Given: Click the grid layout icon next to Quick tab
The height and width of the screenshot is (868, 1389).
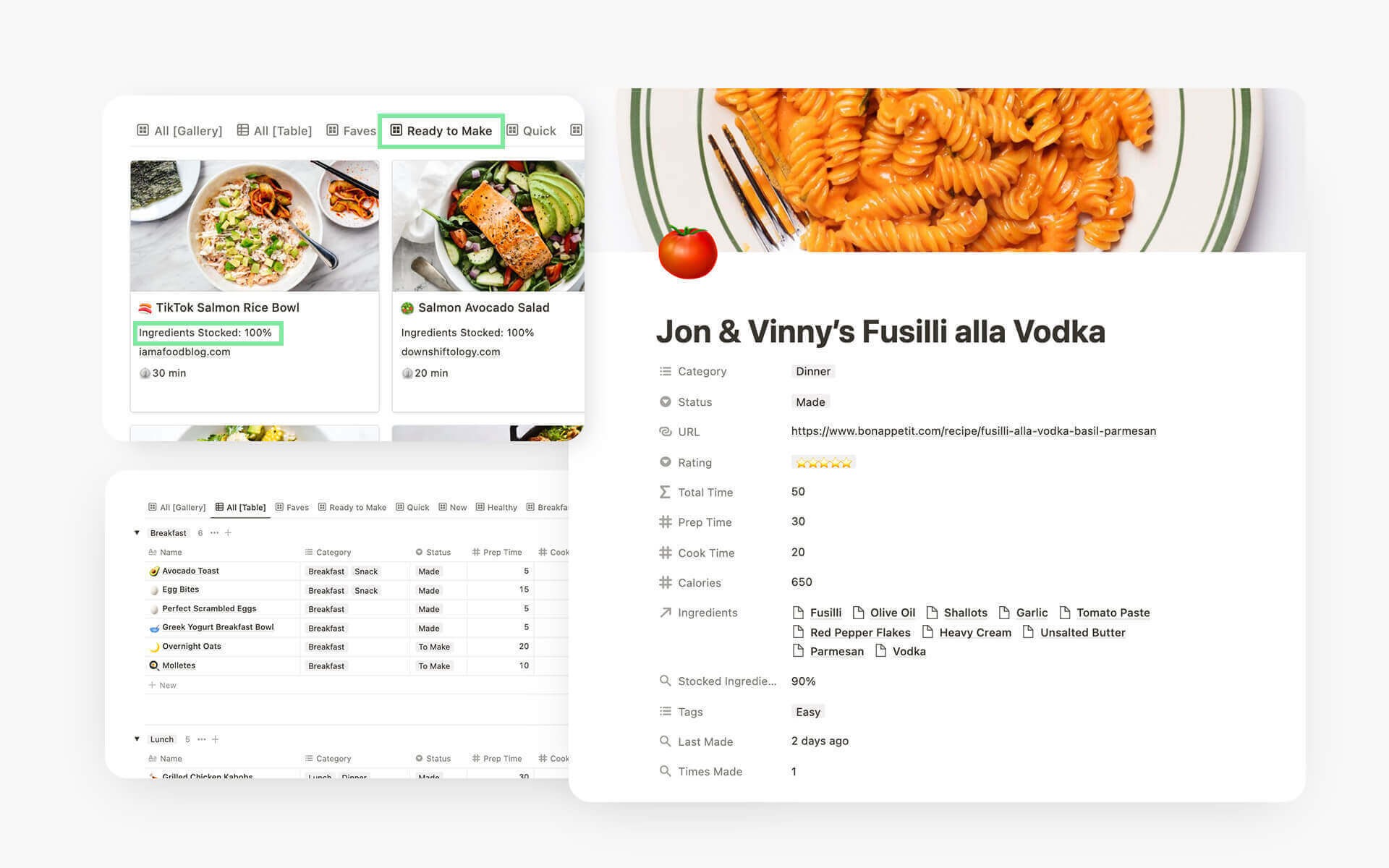Looking at the screenshot, I should pos(575,130).
